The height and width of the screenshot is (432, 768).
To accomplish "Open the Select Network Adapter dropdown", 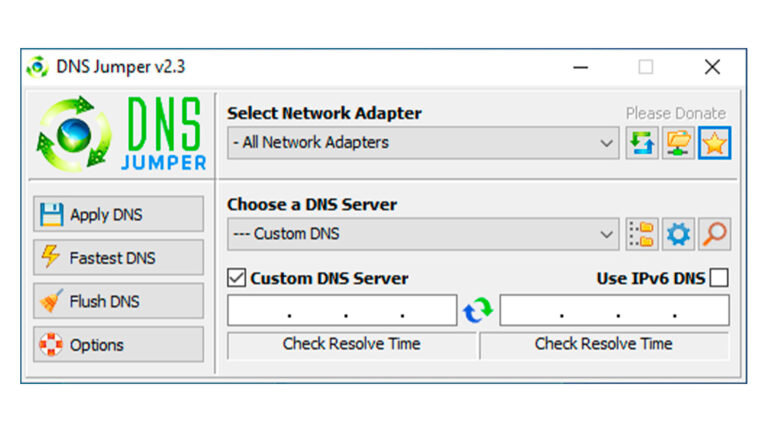I will pyautogui.click(x=423, y=143).
